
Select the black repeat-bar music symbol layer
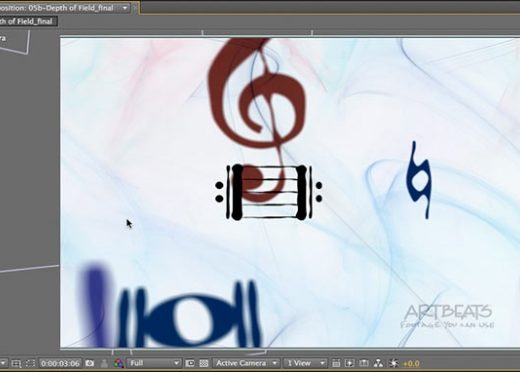click(x=269, y=192)
